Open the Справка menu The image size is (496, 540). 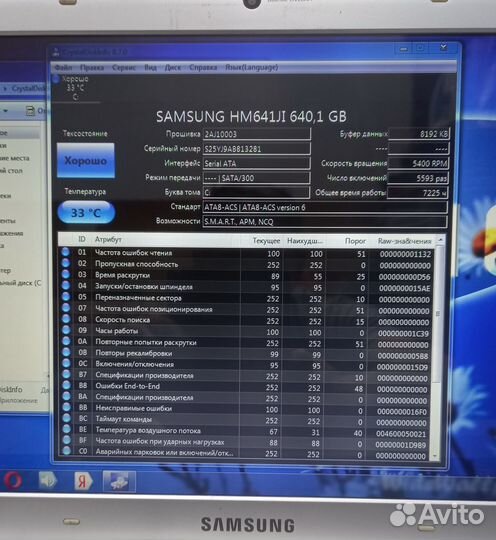point(203,68)
